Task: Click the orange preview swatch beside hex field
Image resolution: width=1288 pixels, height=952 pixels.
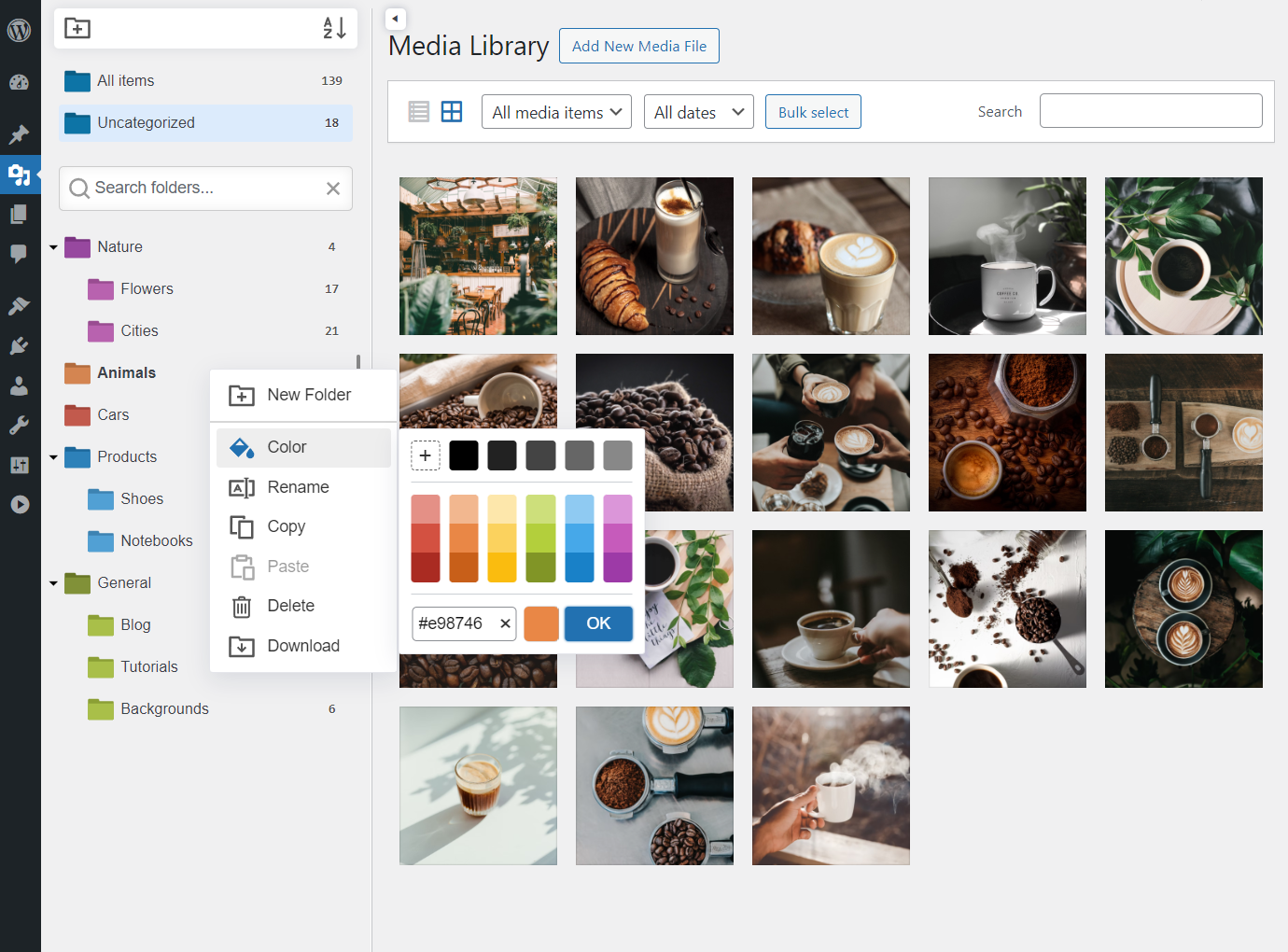Action: point(541,623)
